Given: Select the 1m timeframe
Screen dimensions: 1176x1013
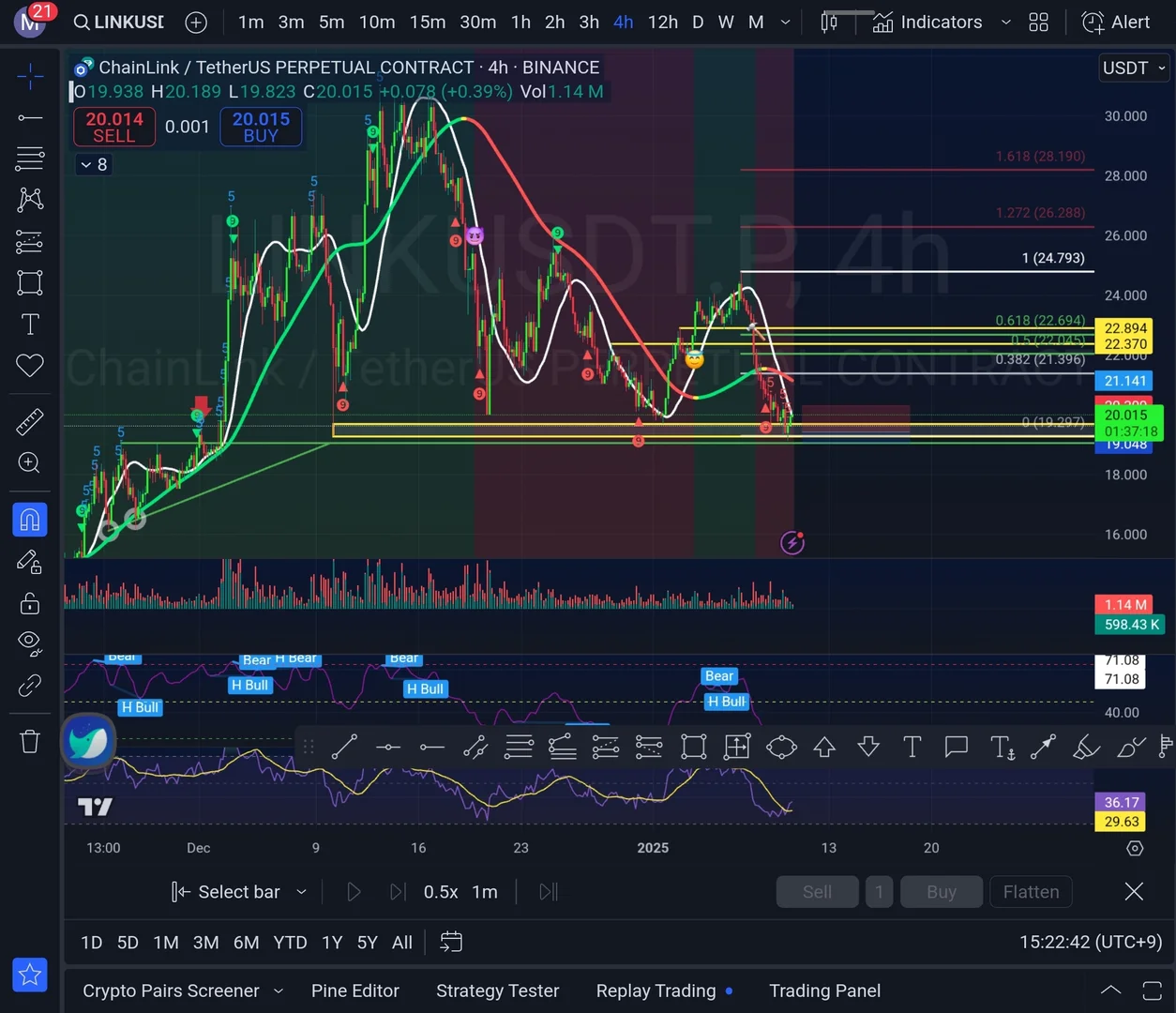Looking at the screenshot, I should coord(250,22).
